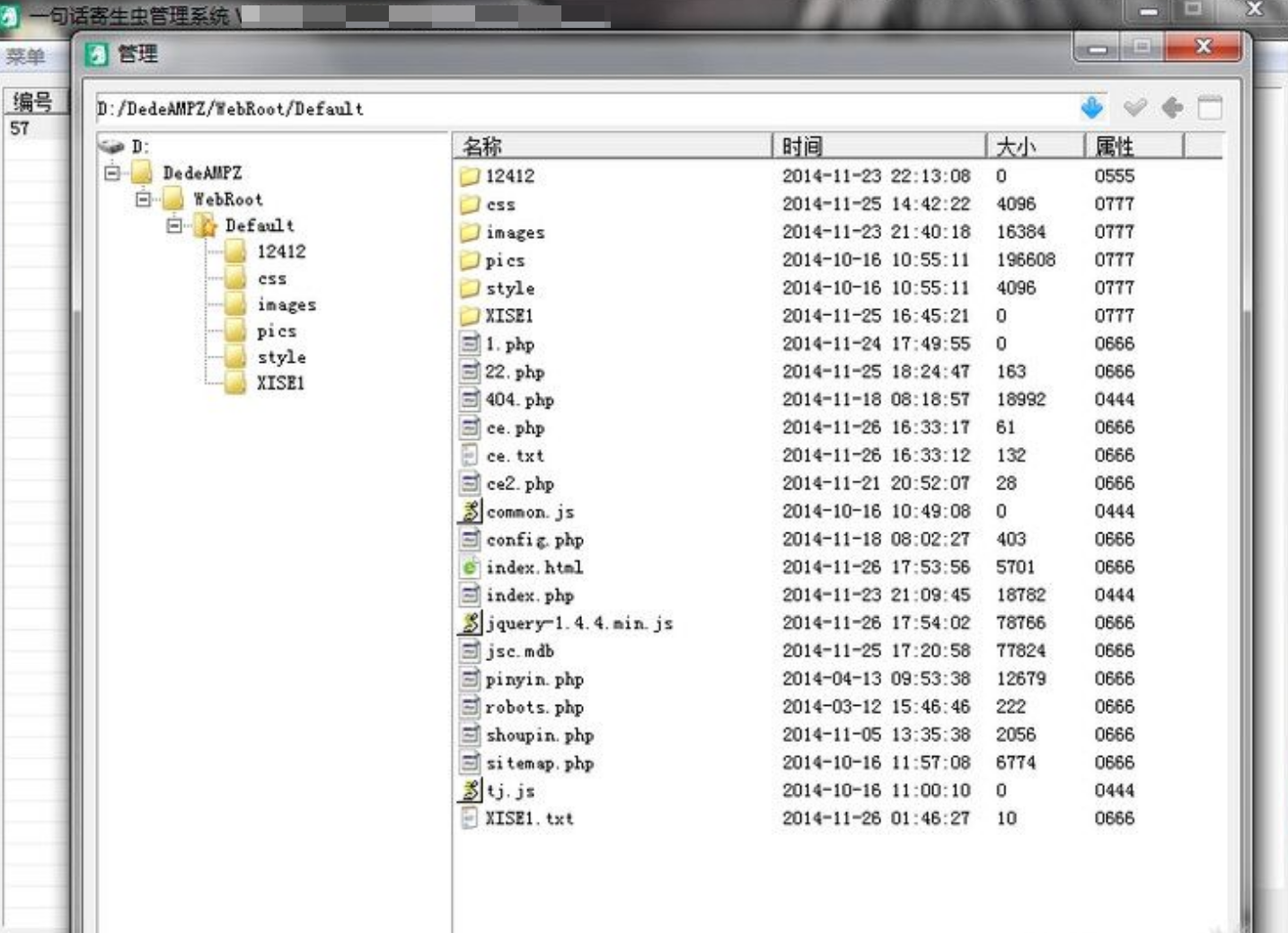This screenshot has width=1288, height=933.
Task: Select the ce.php file name
Action: point(515,427)
